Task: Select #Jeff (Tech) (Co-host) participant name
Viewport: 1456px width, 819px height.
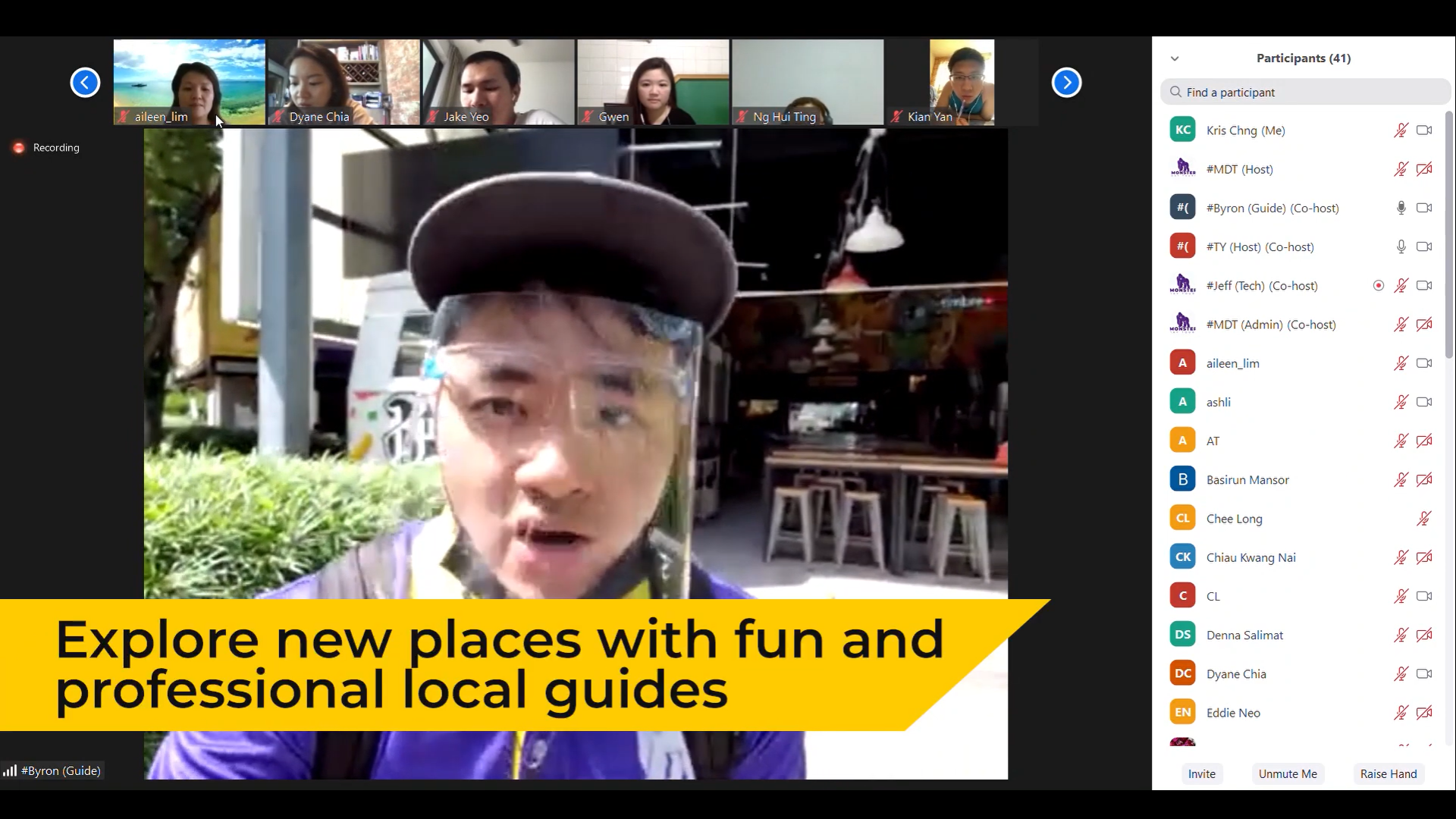Action: [x=1262, y=286]
